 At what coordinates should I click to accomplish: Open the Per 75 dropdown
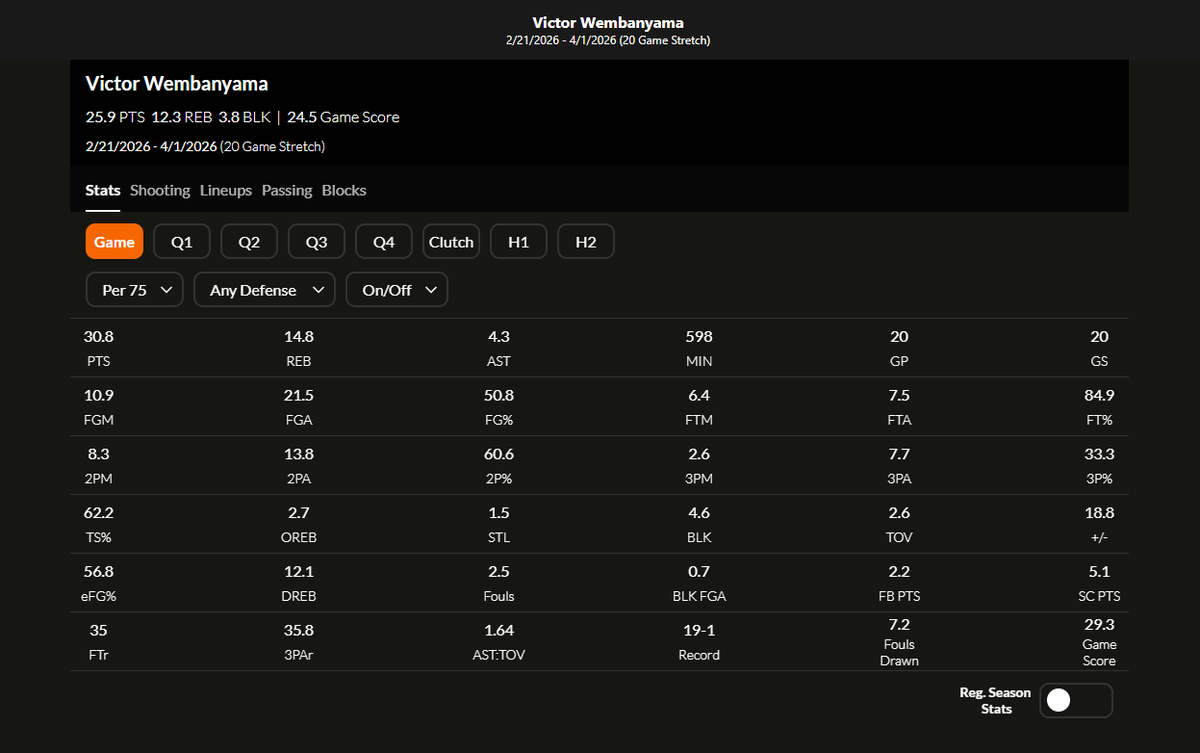point(135,290)
